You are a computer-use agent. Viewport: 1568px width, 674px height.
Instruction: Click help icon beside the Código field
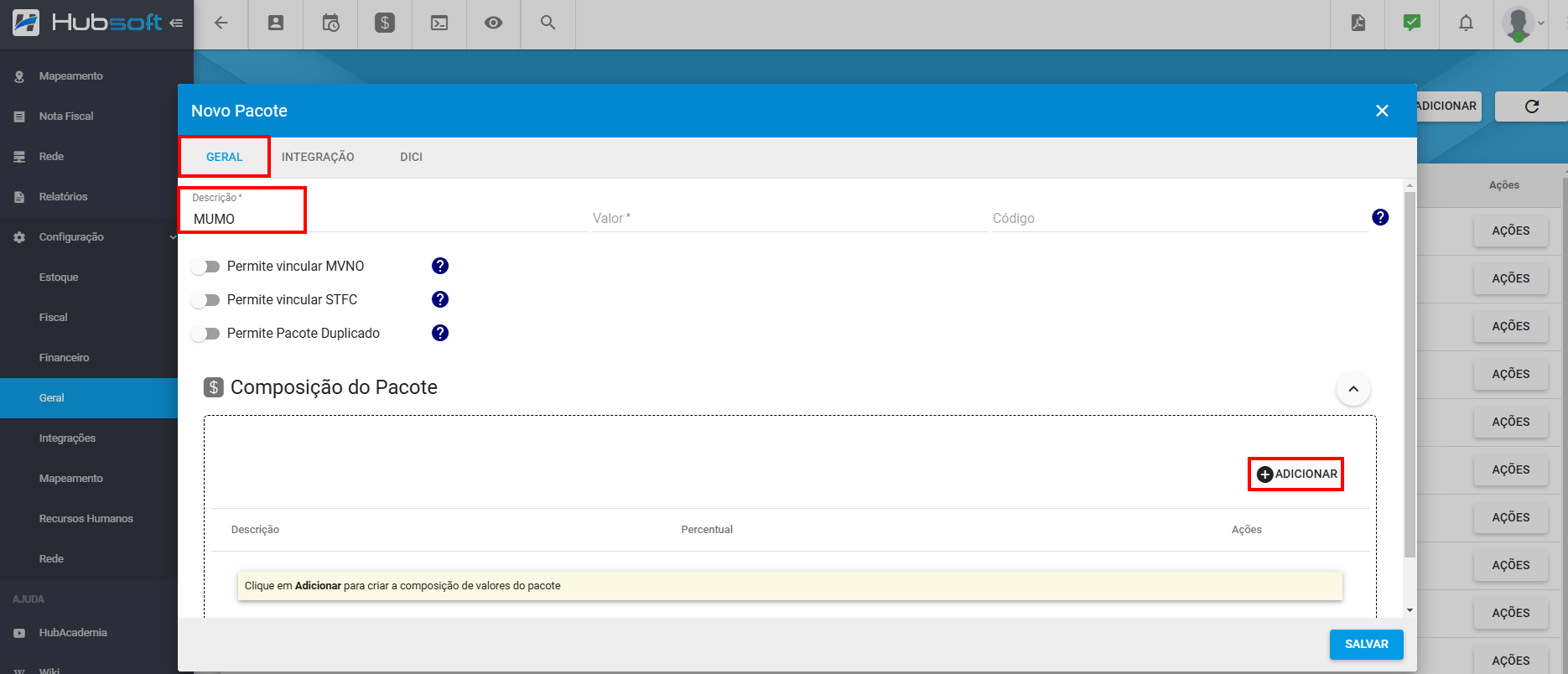[x=1380, y=217]
